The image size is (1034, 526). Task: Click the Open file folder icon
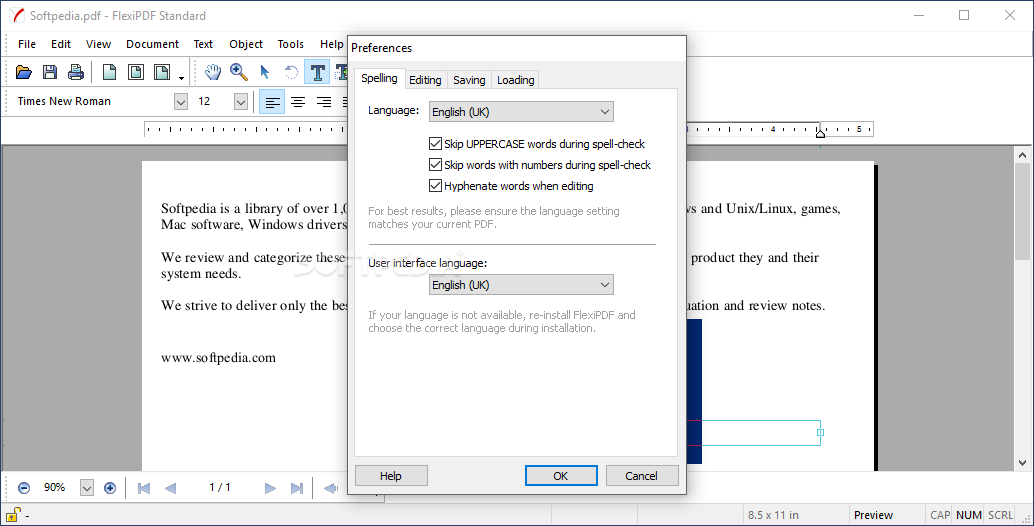[24, 72]
